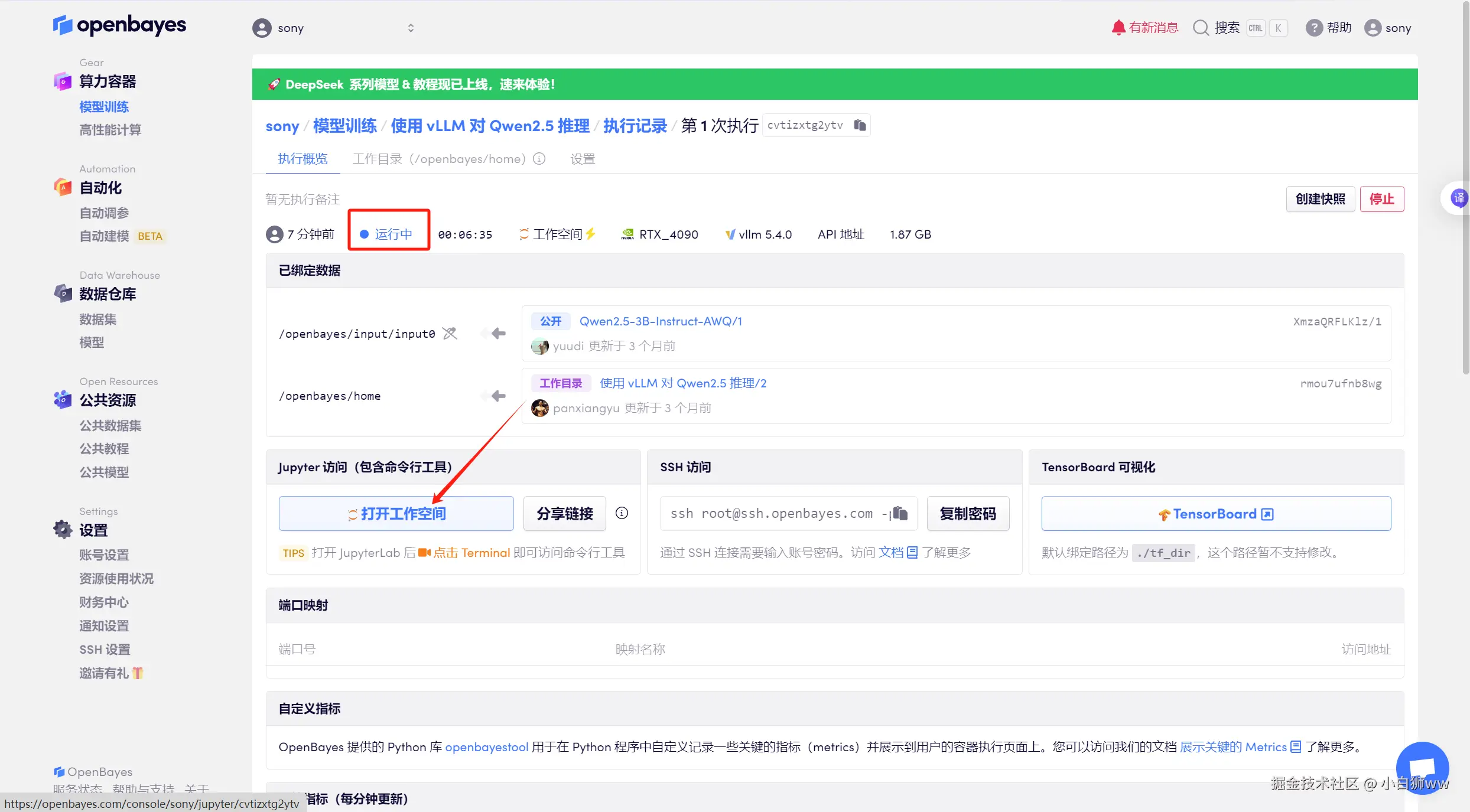Click 打开工作空间 button
The width and height of the screenshot is (1470, 812).
click(x=396, y=514)
